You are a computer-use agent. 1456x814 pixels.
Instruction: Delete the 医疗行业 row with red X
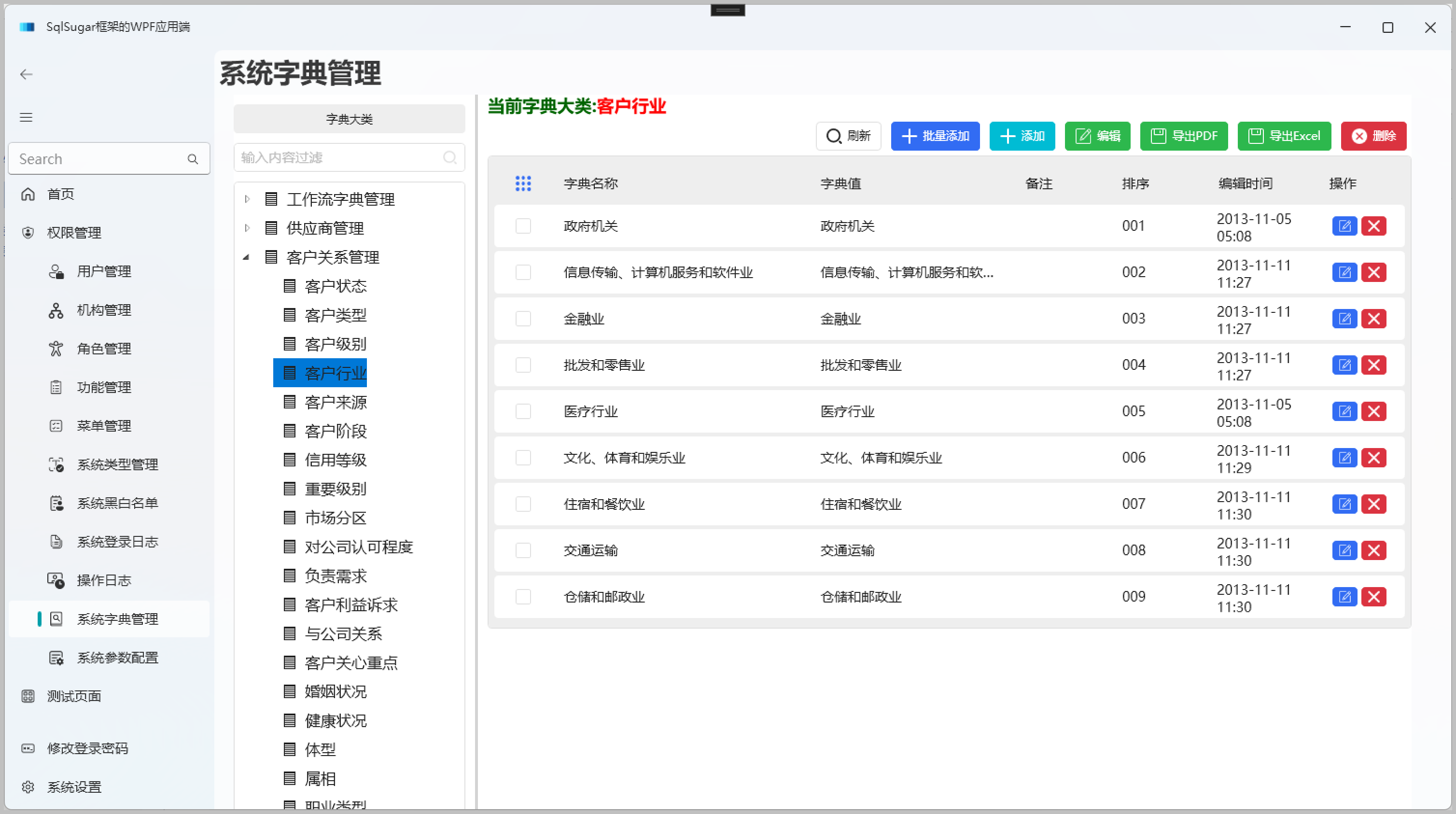tap(1373, 411)
